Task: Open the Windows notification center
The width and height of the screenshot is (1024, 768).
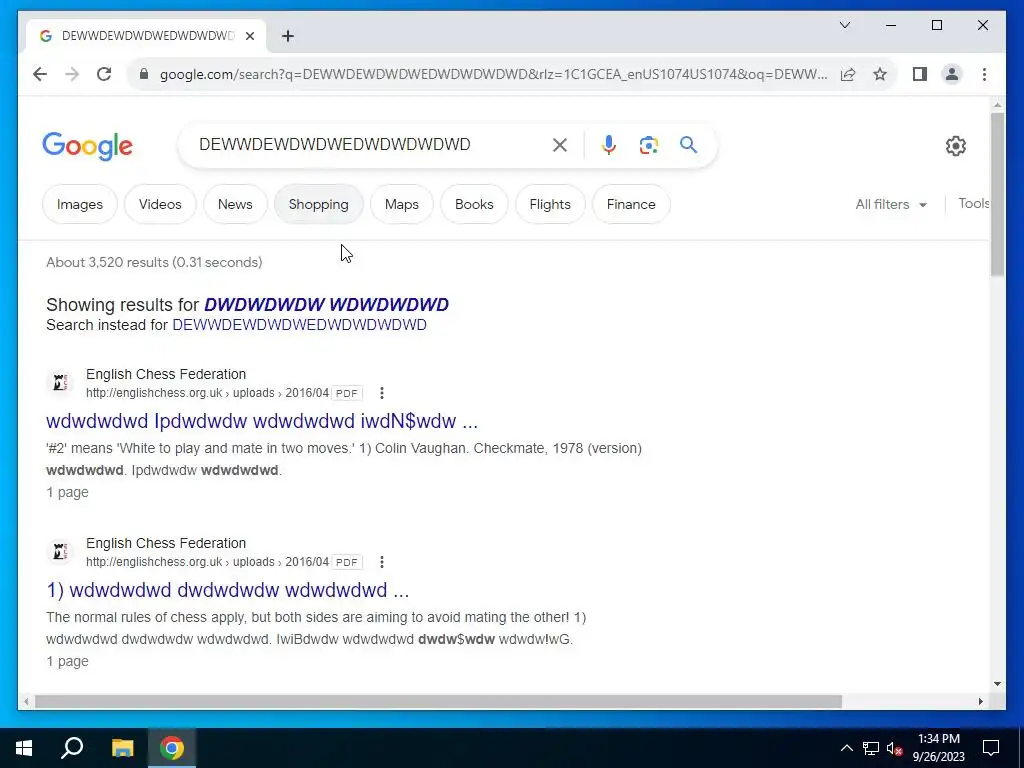Action: click(991, 748)
